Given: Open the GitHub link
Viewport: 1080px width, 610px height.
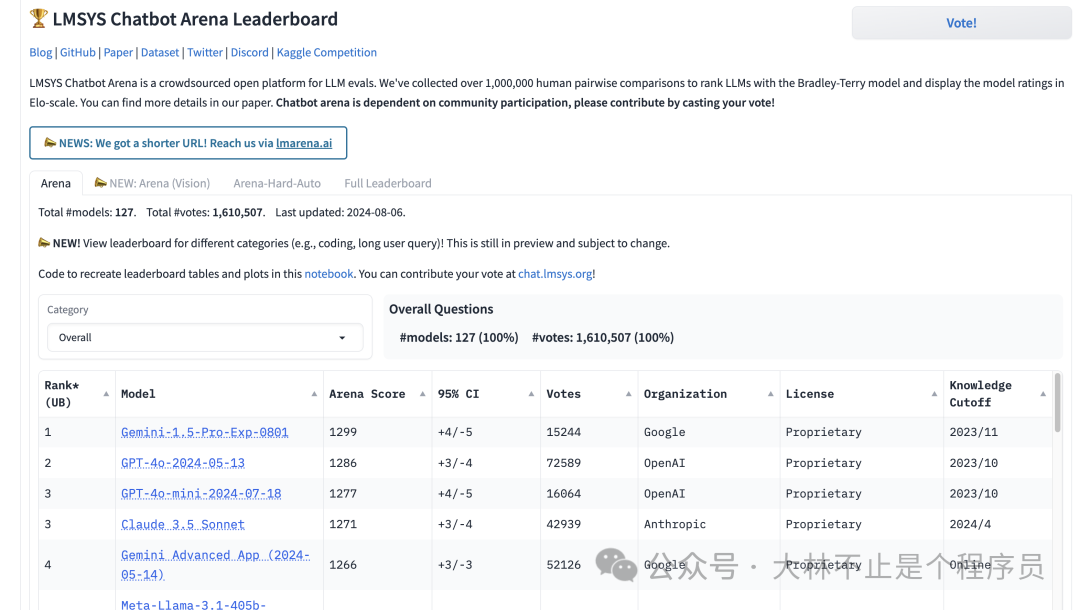Looking at the screenshot, I should pyautogui.click(x=78, y=52).
